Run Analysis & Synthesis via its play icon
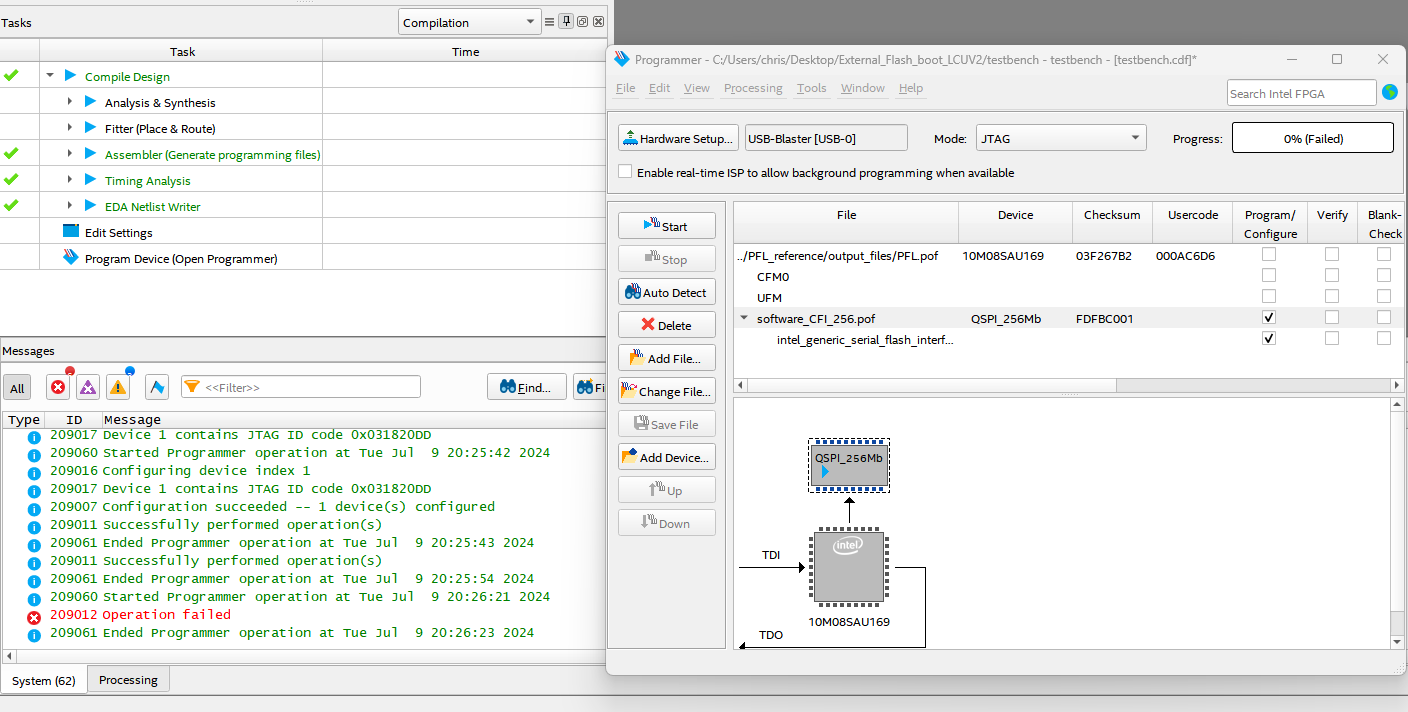The image size is (1408, 712). pos(90,102)
